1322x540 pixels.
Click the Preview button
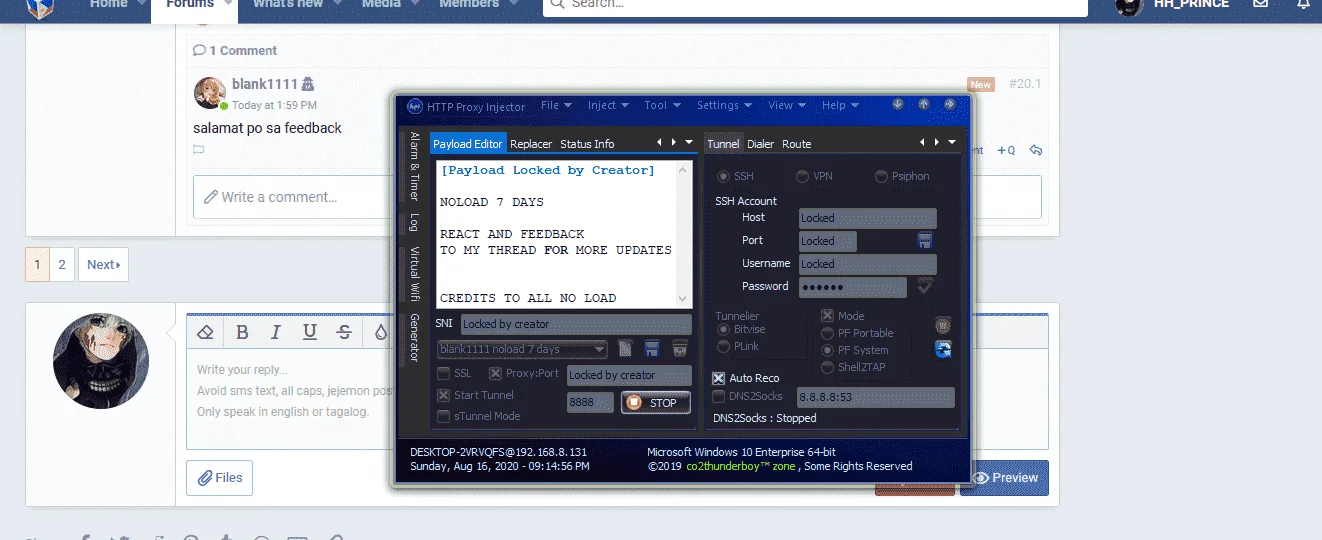[x=1004, y=478]
